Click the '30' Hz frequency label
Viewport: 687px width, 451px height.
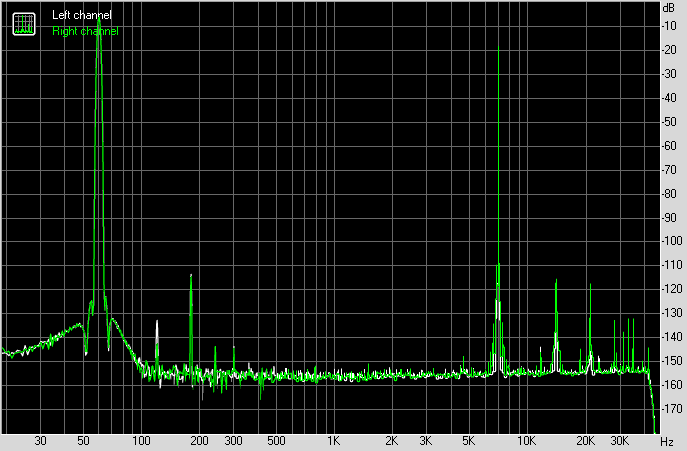(40, 440)
